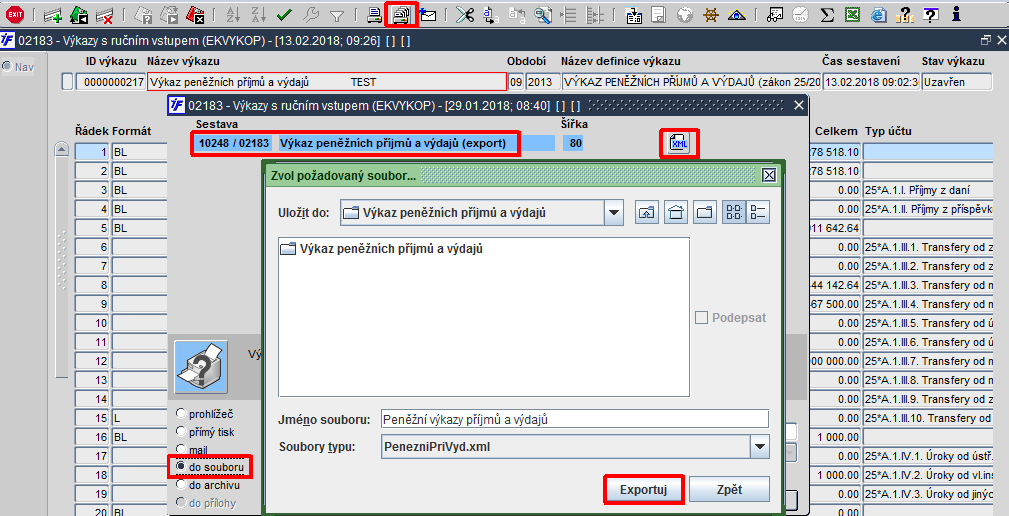Click the create new folder icon in dialog
The width and height of the screenshot is (1009, 516).
(x=705, y=212)
